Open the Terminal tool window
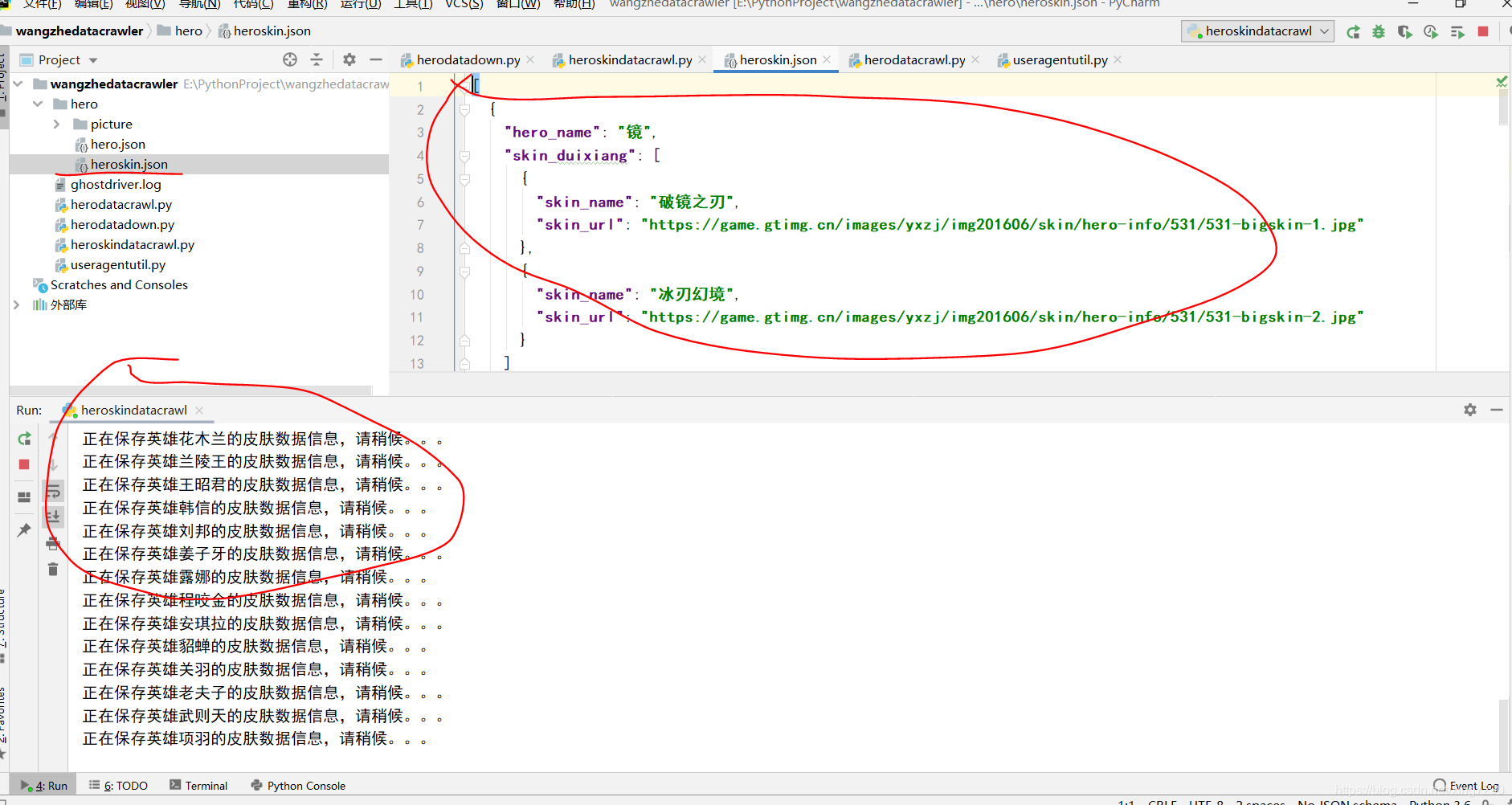This screenshot has width=1512, height=805. coord(198,785)
